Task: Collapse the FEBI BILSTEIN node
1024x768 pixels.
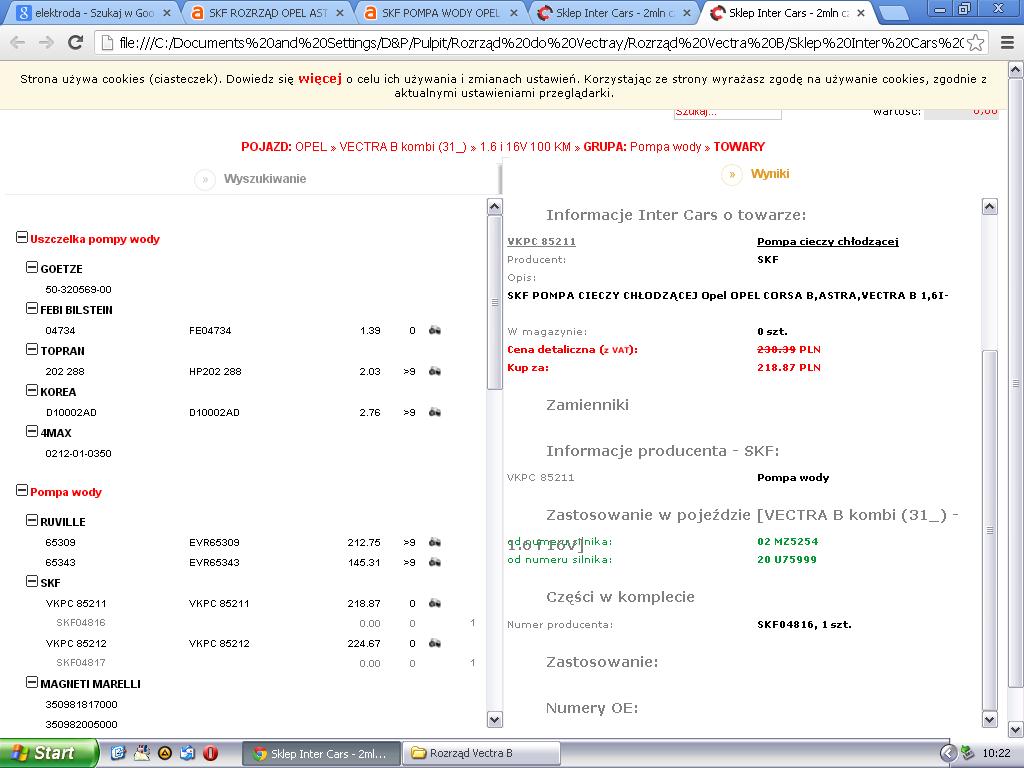Action: pos(32,308)
